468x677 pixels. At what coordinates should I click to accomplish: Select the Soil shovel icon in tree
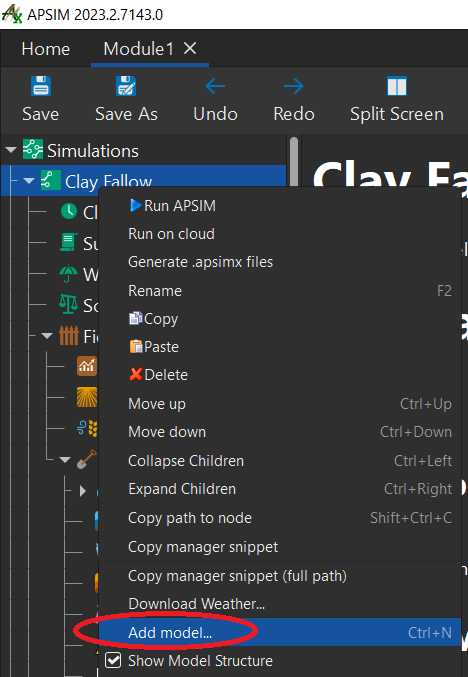coord(87,460)
